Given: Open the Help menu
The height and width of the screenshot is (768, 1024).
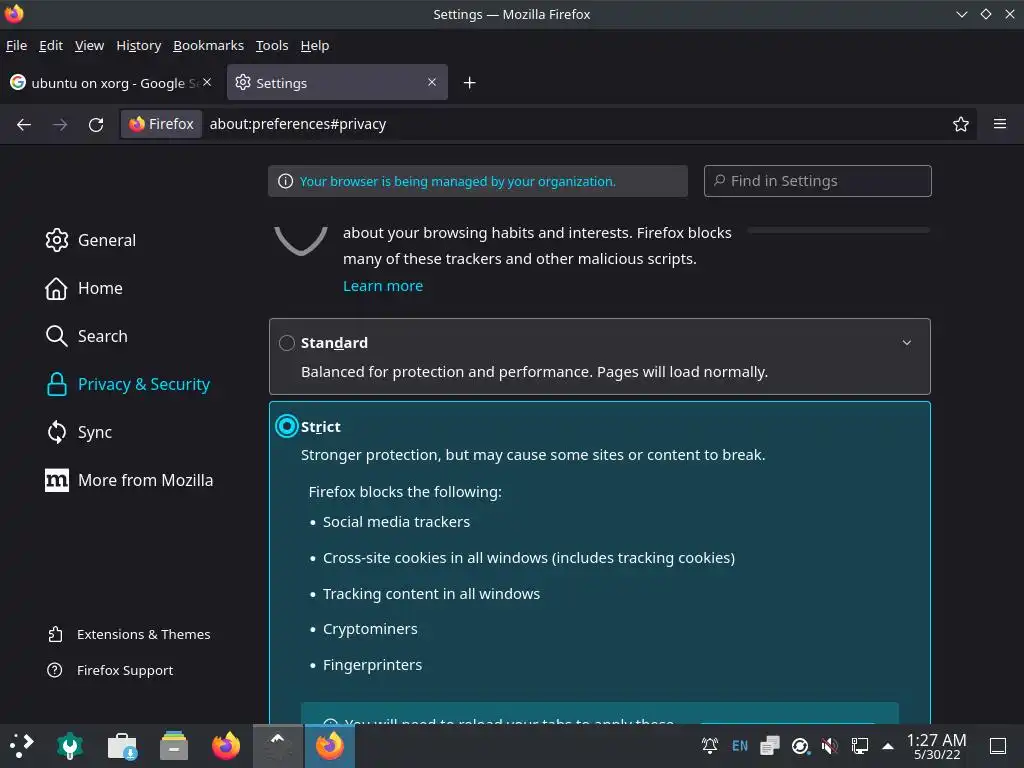Looking at the screenshot, I should click(x=315, y=46).
